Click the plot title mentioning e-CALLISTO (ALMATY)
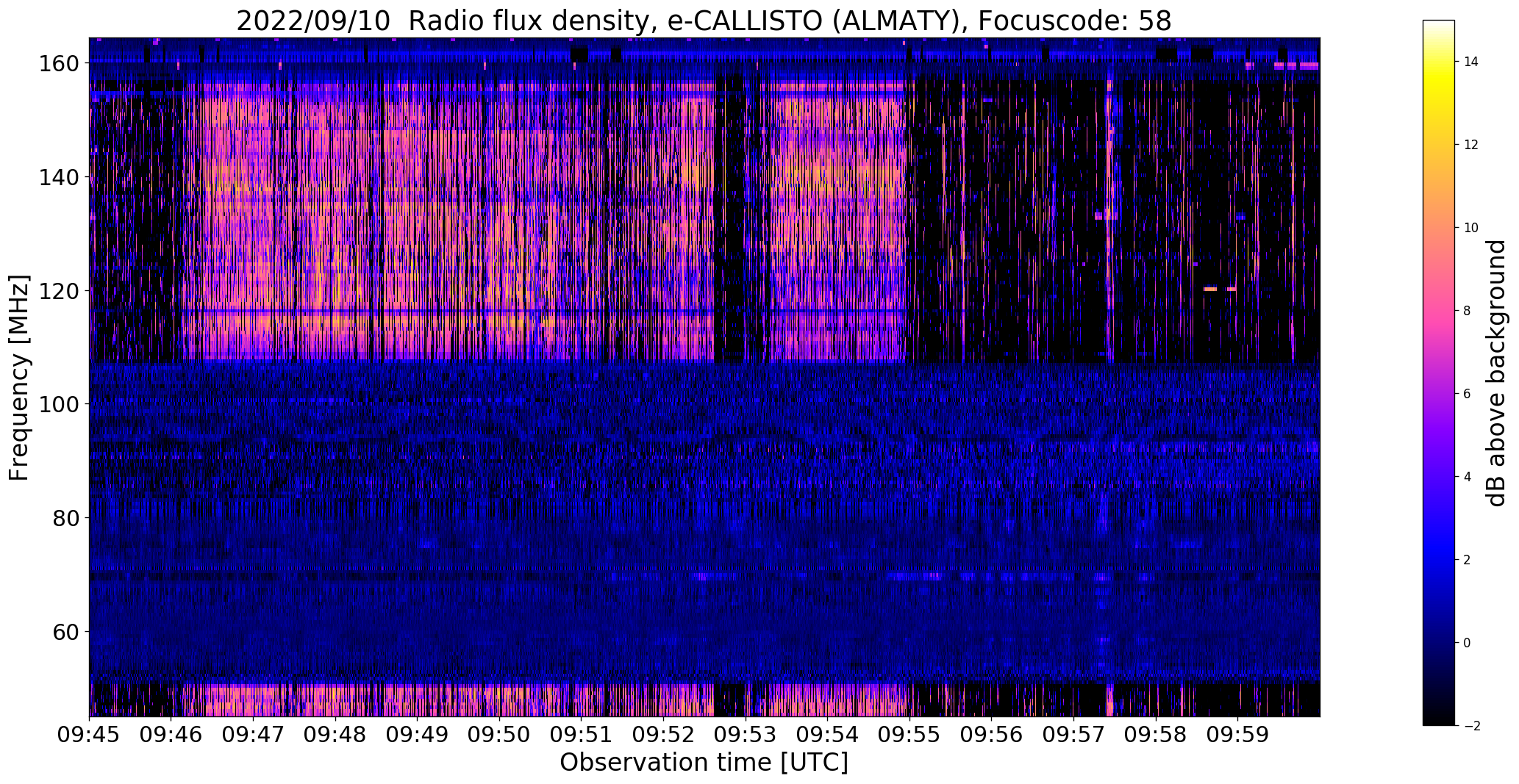The width and height of the screenshot is (1519, 784). (704, 21)
